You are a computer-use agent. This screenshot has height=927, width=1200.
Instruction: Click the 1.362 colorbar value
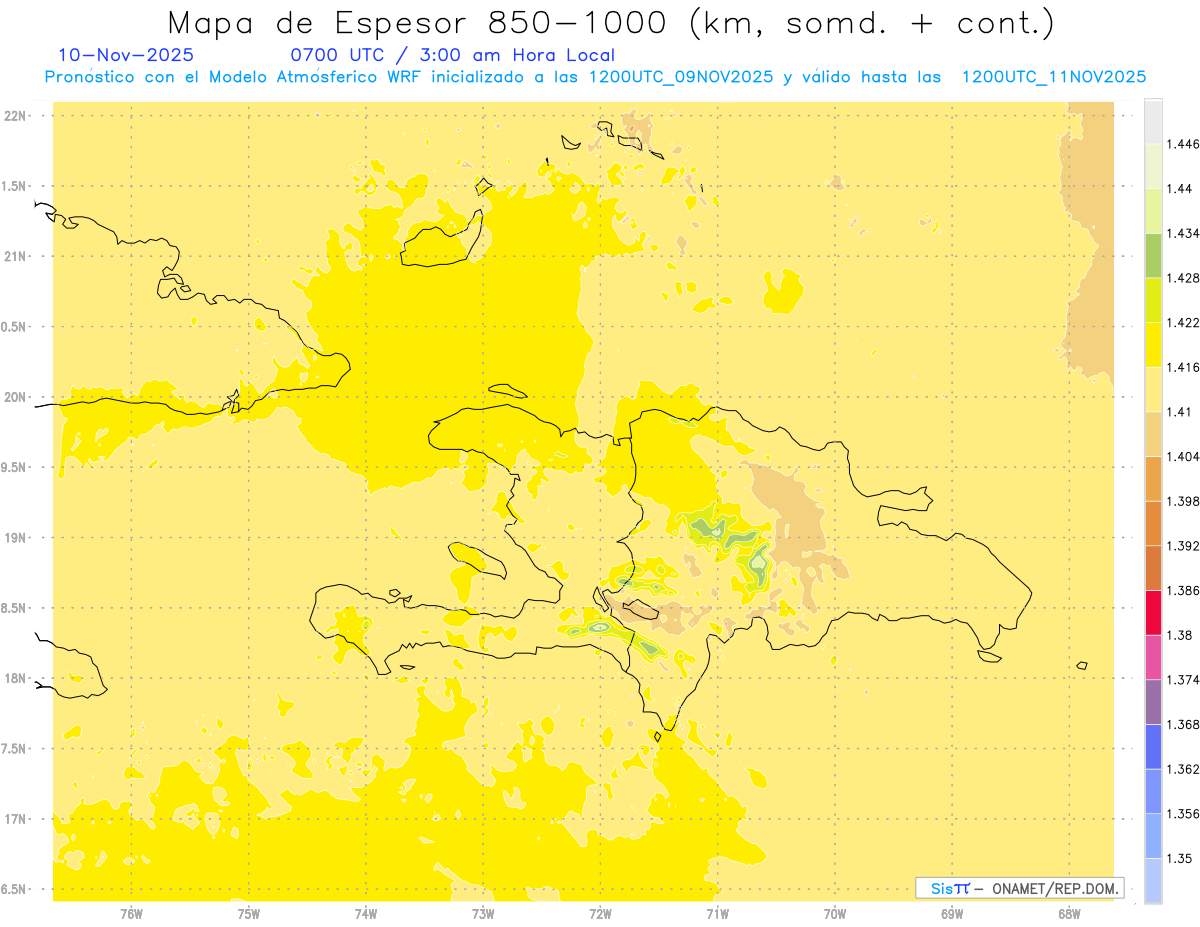(x=1182, y=769)
